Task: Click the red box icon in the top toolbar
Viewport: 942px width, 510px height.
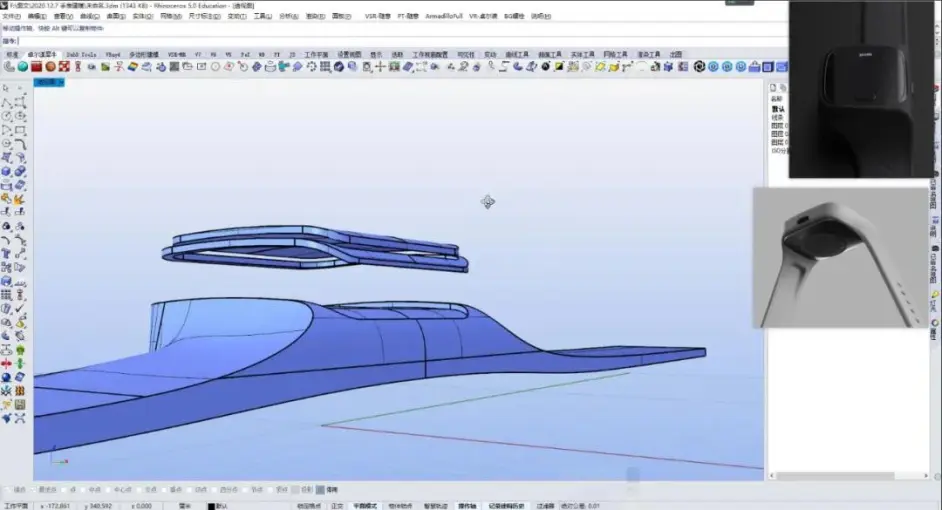Action: tap(37, 67)
